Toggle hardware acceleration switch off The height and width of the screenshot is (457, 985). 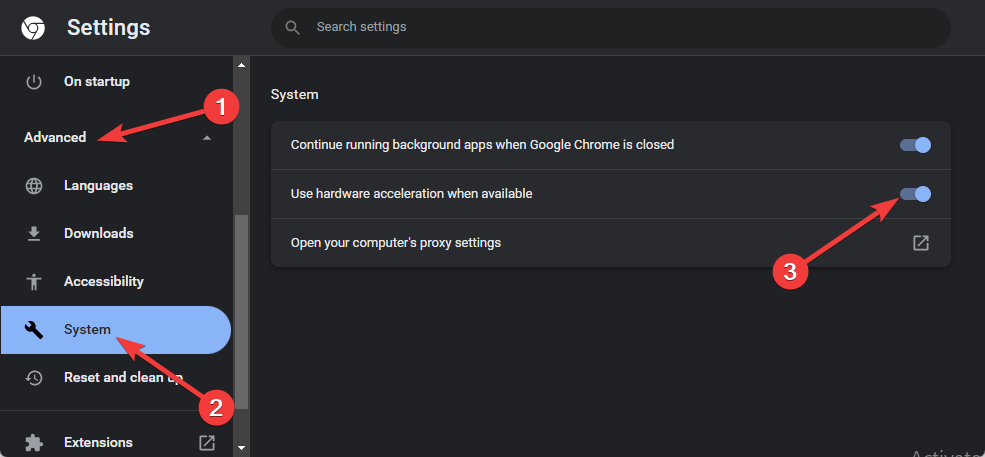[915, 194]
